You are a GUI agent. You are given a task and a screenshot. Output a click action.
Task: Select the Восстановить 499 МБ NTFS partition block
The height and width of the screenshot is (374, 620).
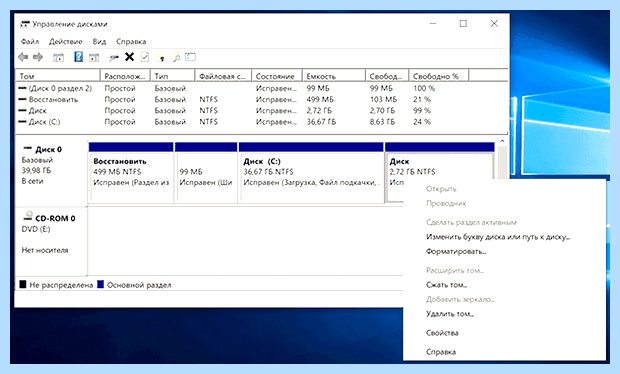[x=131, y=173]
